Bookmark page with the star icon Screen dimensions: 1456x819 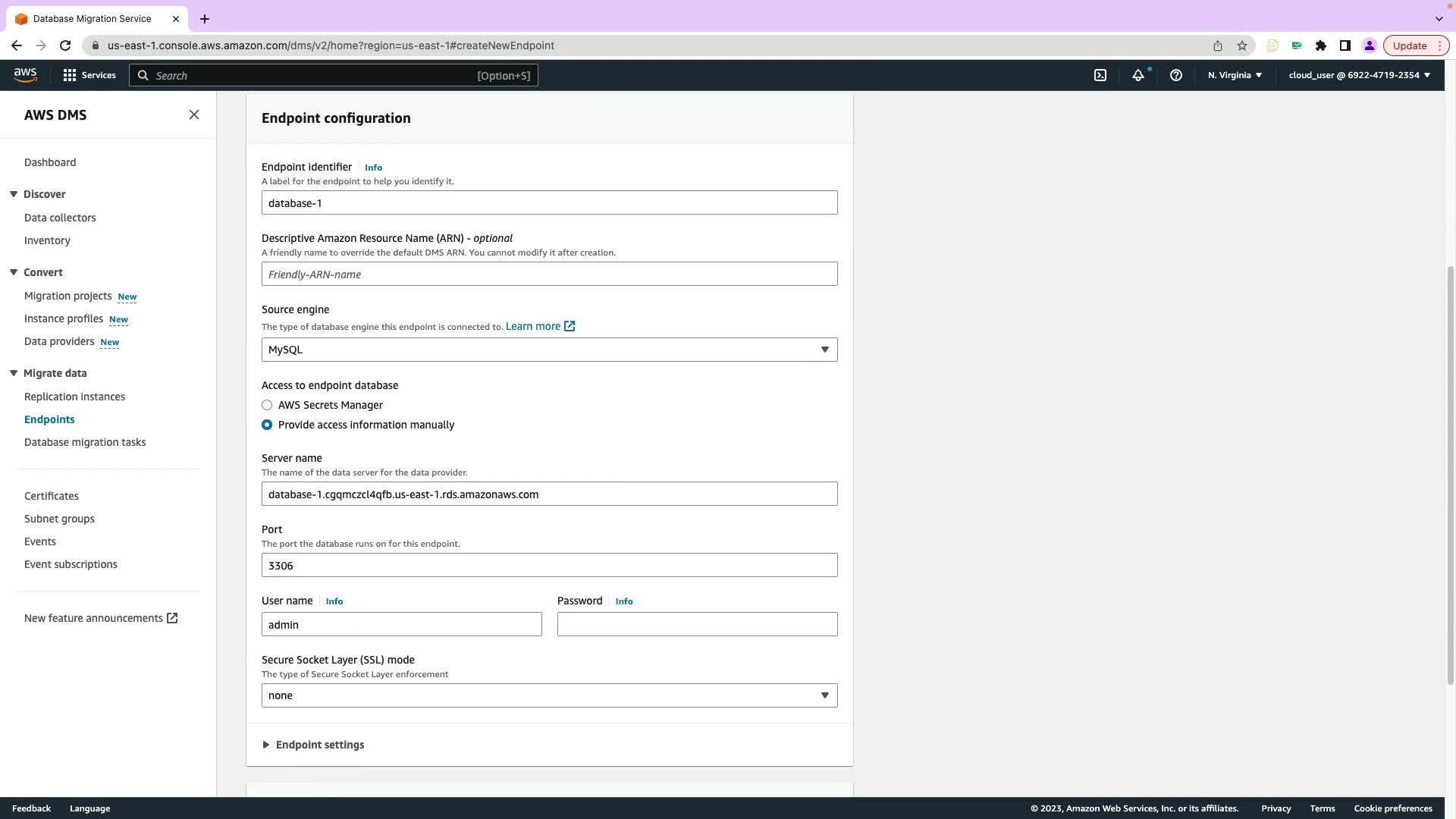tap(1241, 45)
